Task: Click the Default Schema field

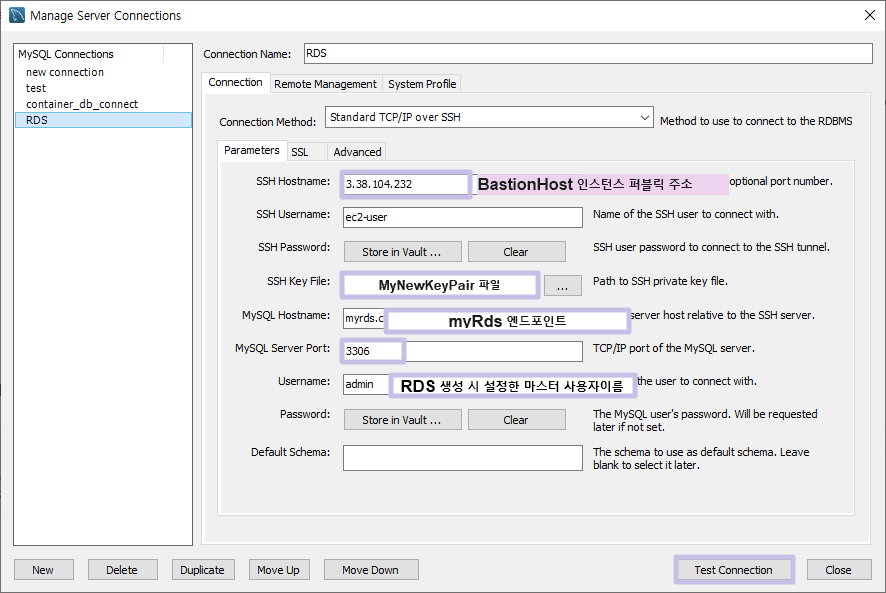Action: coord(463,458)
